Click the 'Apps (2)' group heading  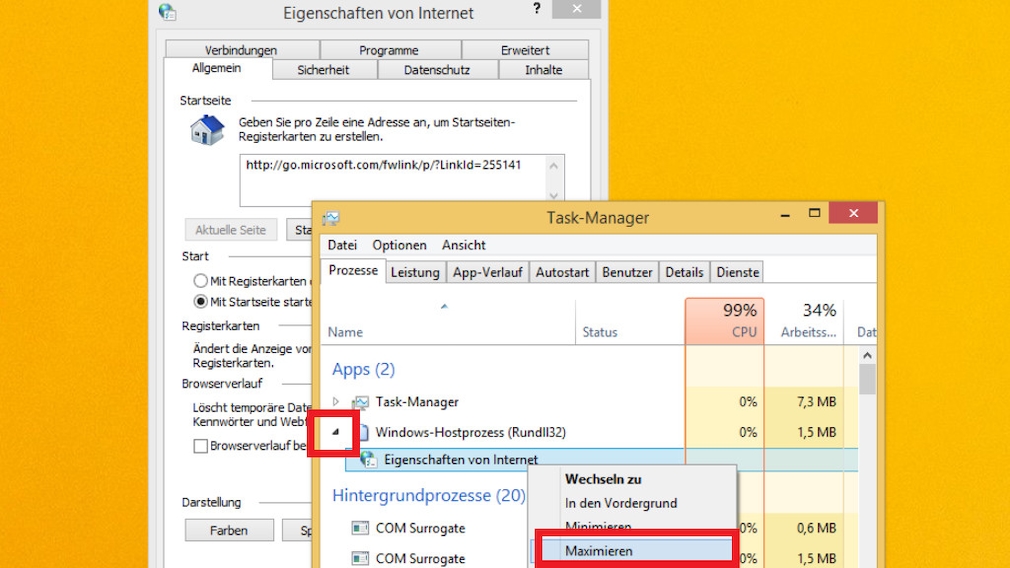coord(363,370)
